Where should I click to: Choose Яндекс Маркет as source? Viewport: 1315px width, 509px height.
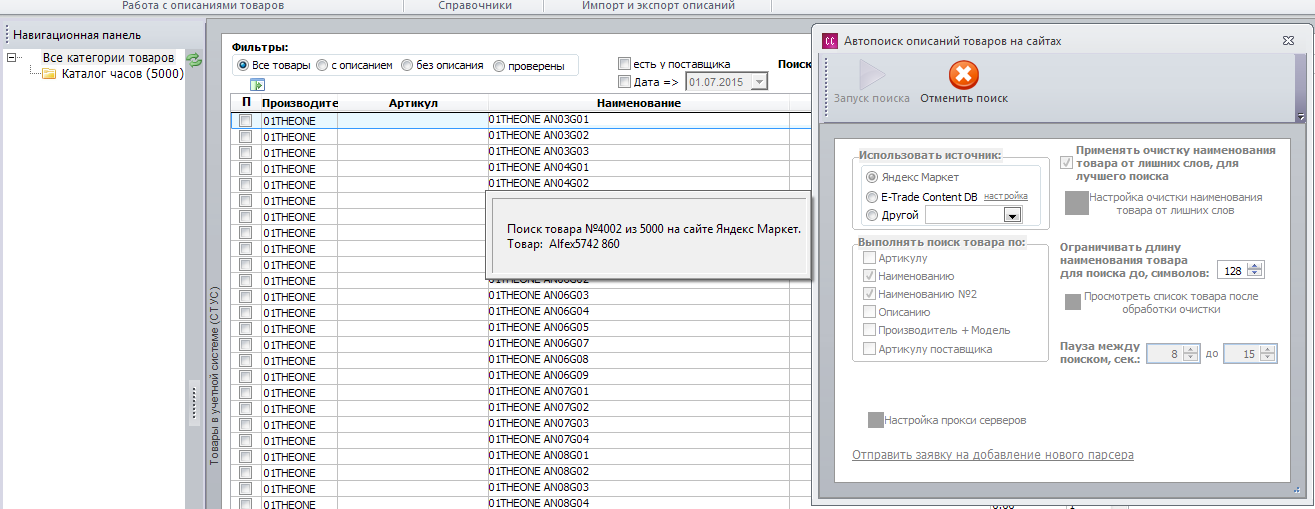click(x=872, y=176)
